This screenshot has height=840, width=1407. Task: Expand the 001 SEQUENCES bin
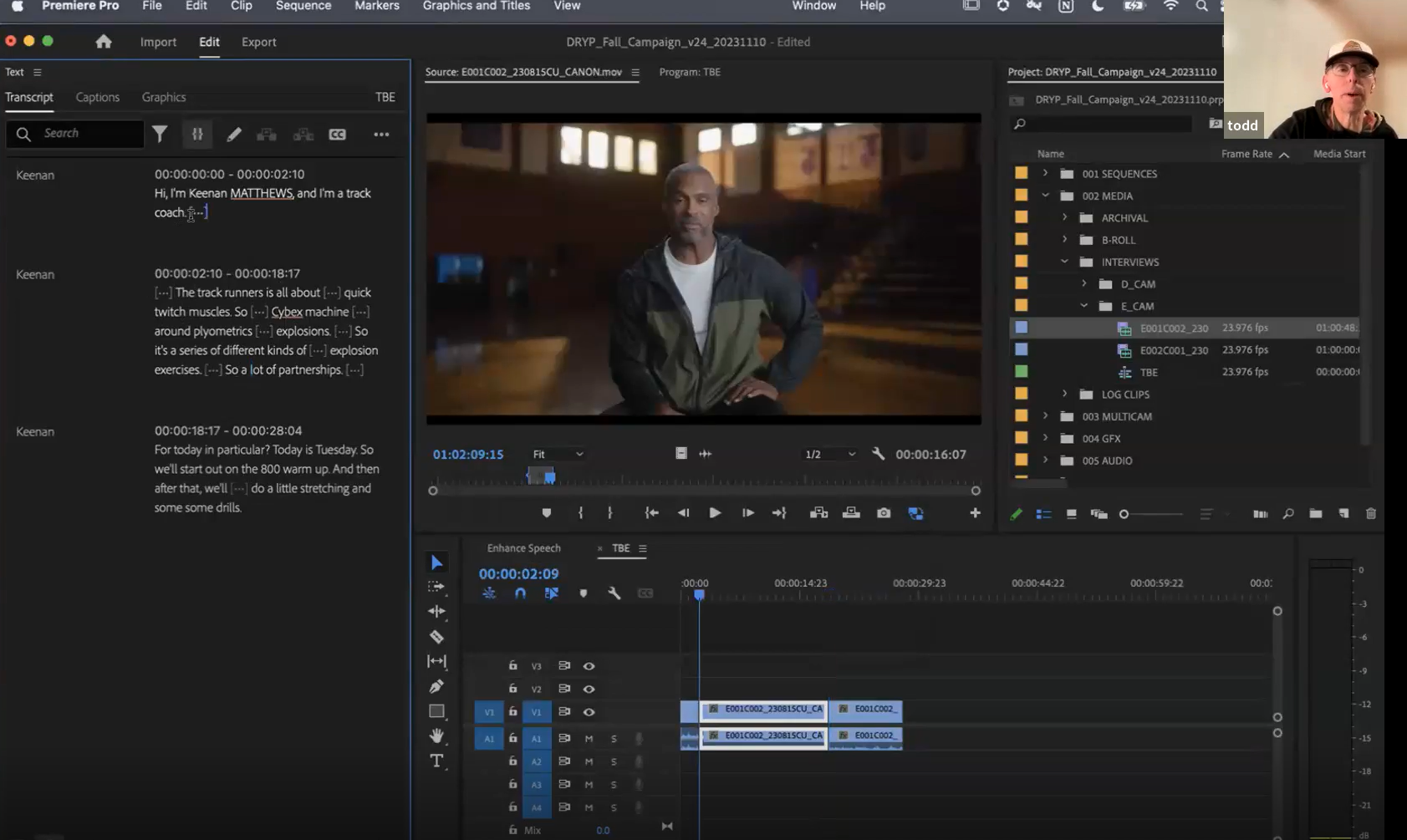1045,174
